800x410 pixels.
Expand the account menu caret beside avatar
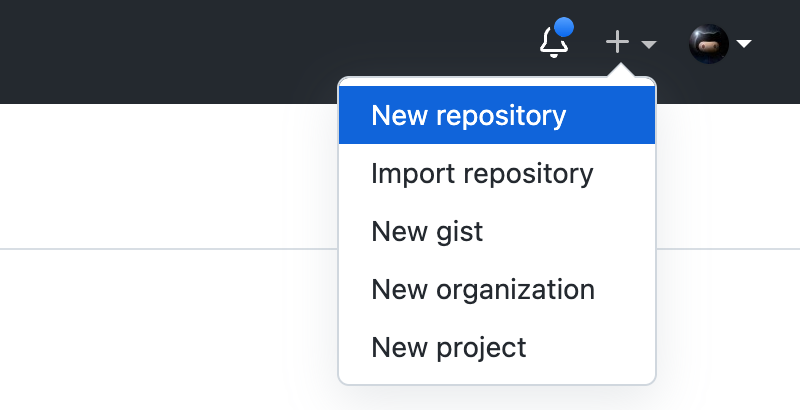744,44
